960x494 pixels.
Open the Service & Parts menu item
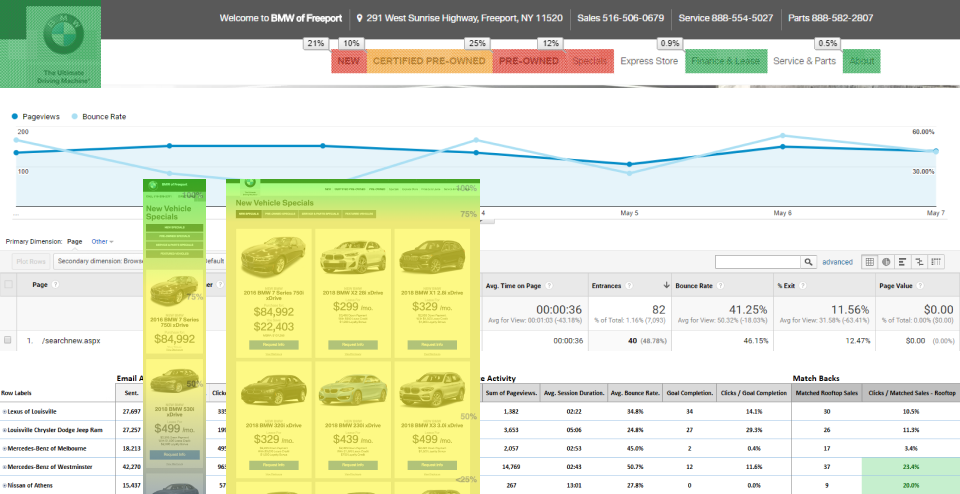point(804,61)
